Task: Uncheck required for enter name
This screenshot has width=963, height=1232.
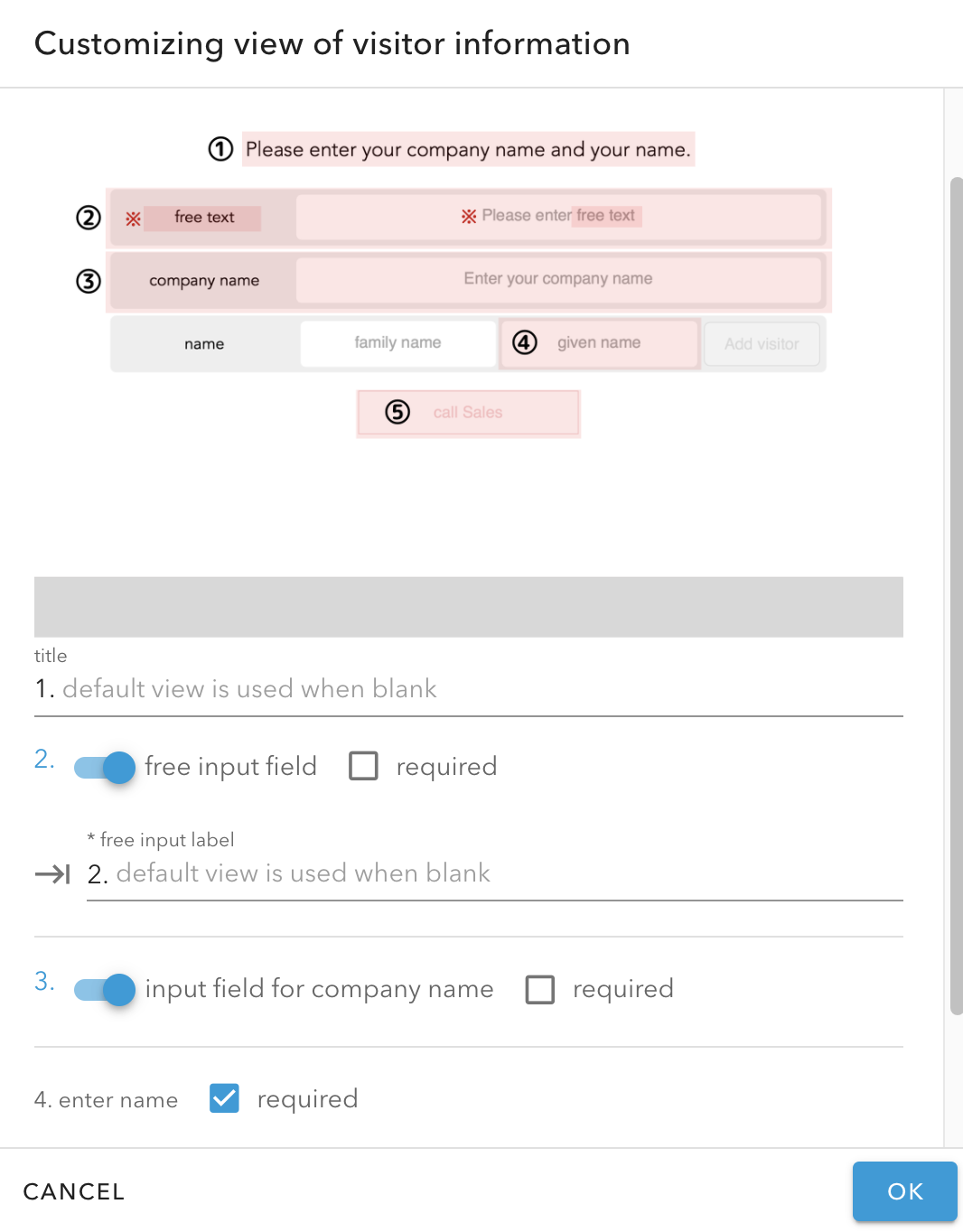Action: [224, 1098]
